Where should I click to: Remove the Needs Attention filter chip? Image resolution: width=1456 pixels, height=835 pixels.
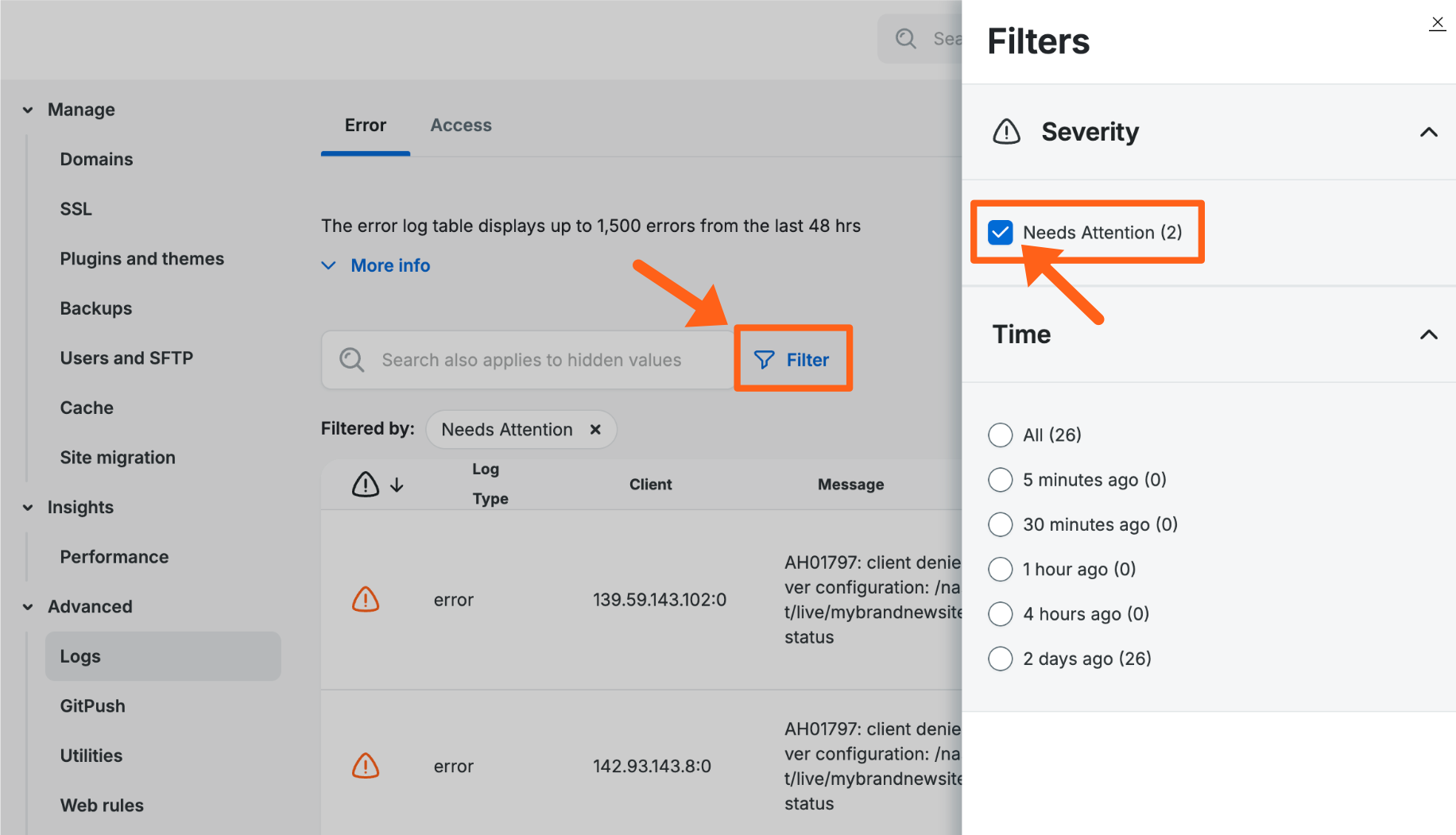[595, 430]
